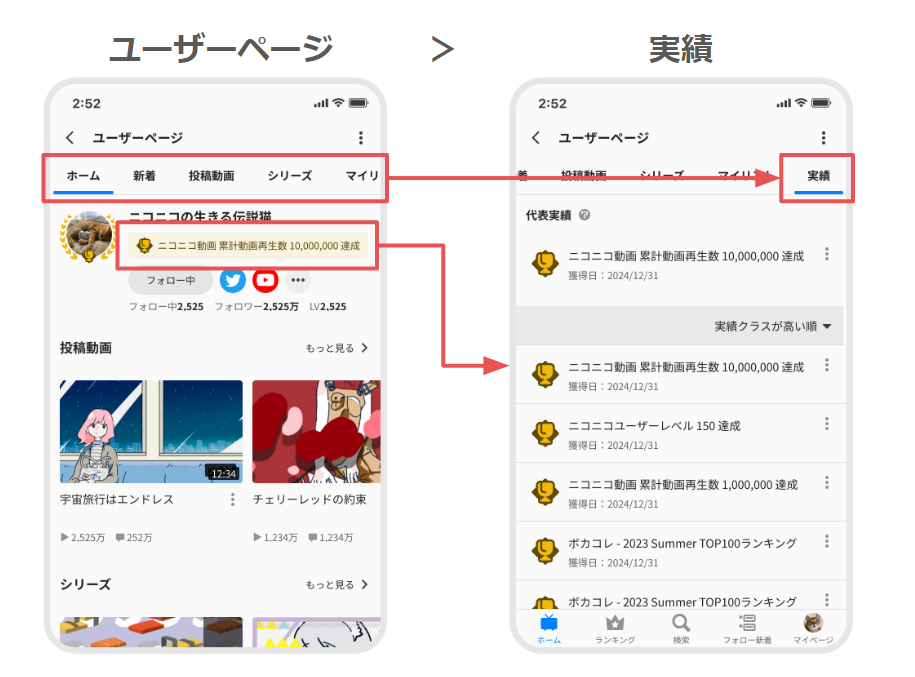Screen dimensions: 915x677
Task: Tap trophy icon of ユーザーレベル 150 row
Action: click(x=545, y=433)
